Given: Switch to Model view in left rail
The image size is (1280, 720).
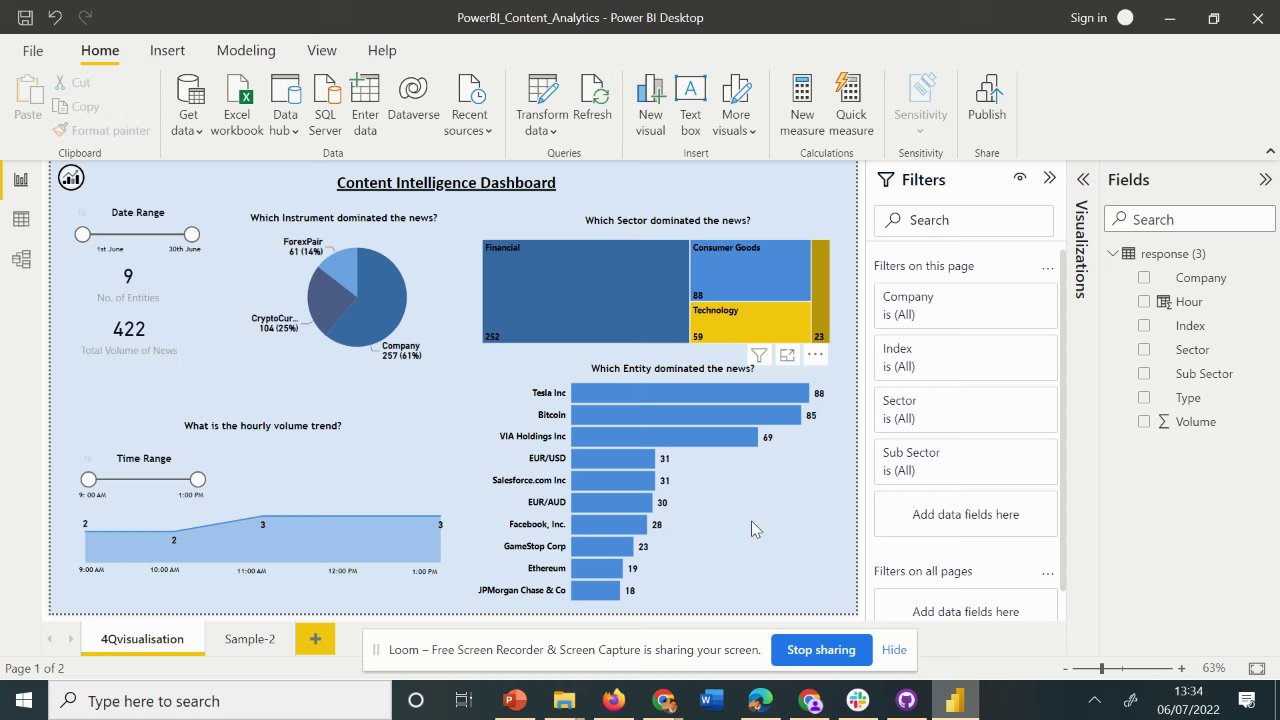Looking at the screenshot, I should (21, 260).
